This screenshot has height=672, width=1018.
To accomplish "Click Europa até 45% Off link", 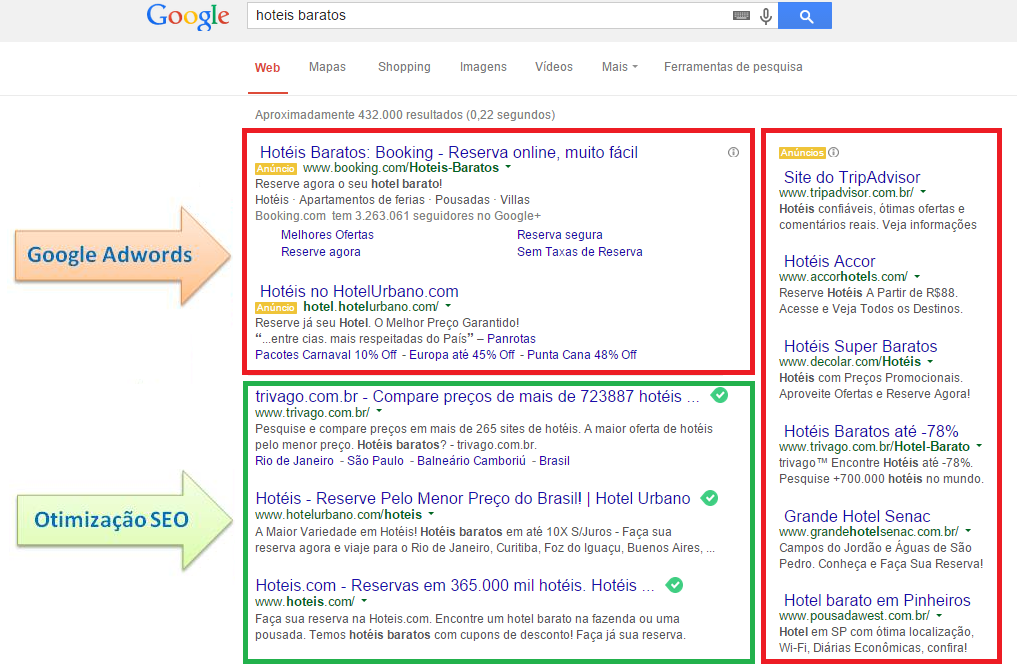I will pos(462,355).
